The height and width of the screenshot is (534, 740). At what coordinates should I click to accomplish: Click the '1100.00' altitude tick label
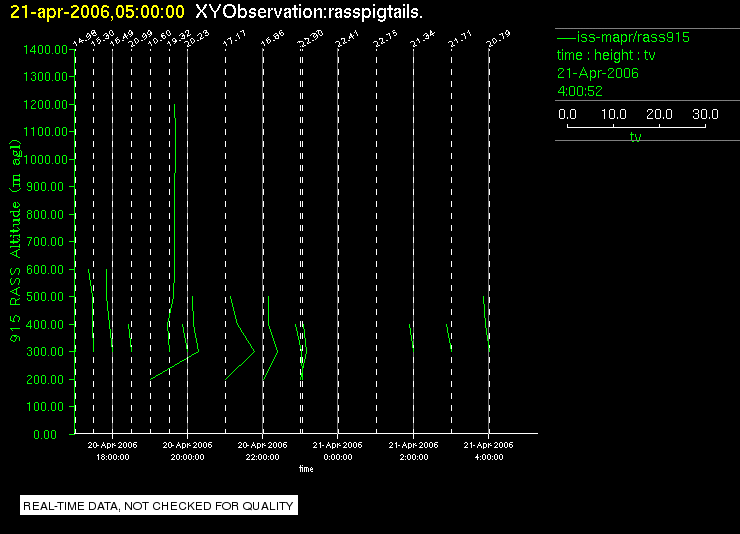coord(45,132)
